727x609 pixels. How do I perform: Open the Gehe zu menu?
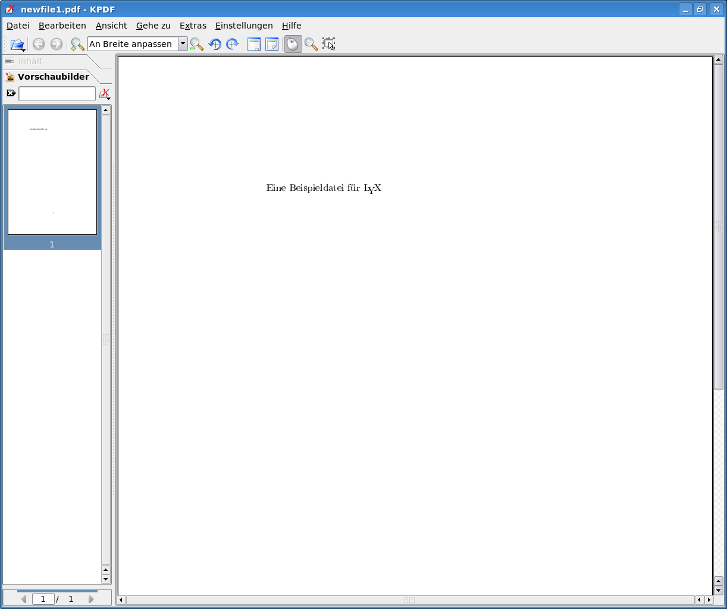coord(153,26)
